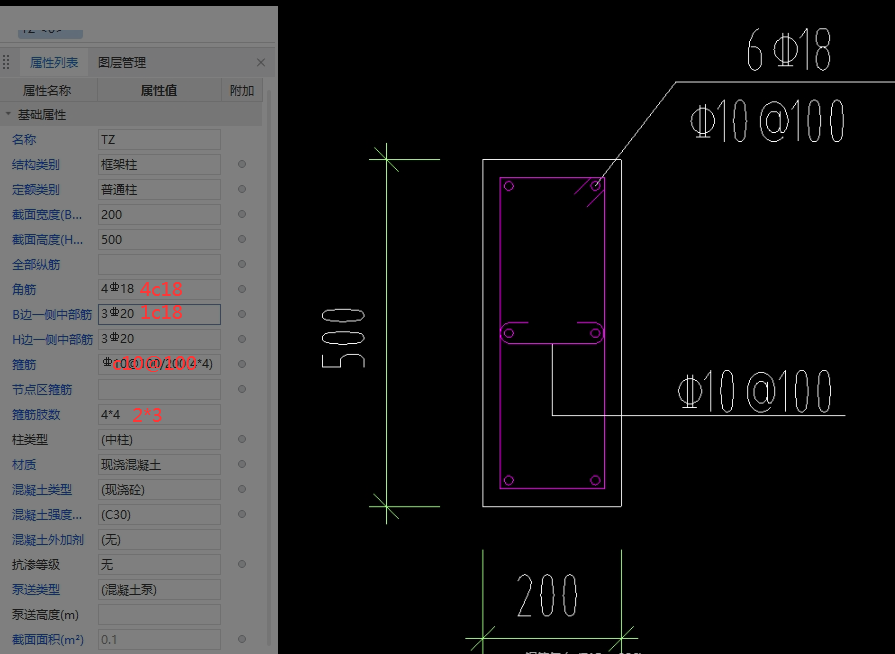Click the empty 节点区箍筋 field

point(159,390)
